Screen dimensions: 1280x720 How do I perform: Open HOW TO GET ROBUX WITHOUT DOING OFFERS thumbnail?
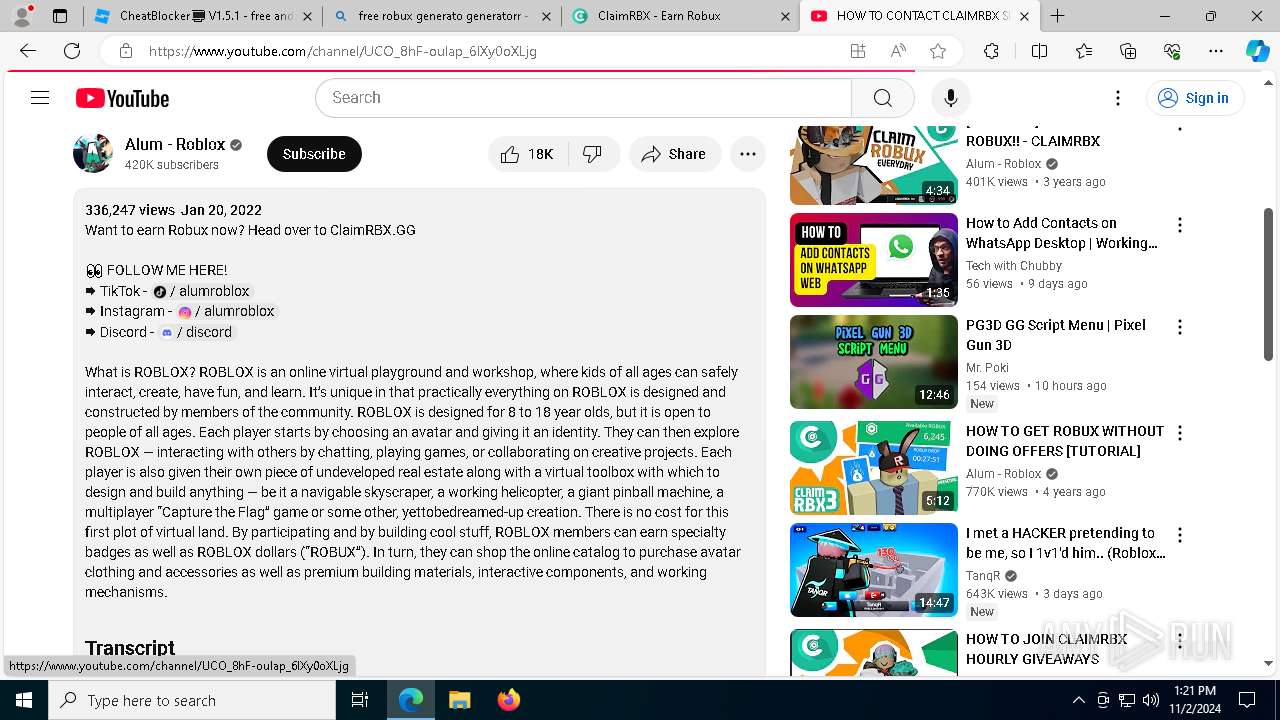873,468
